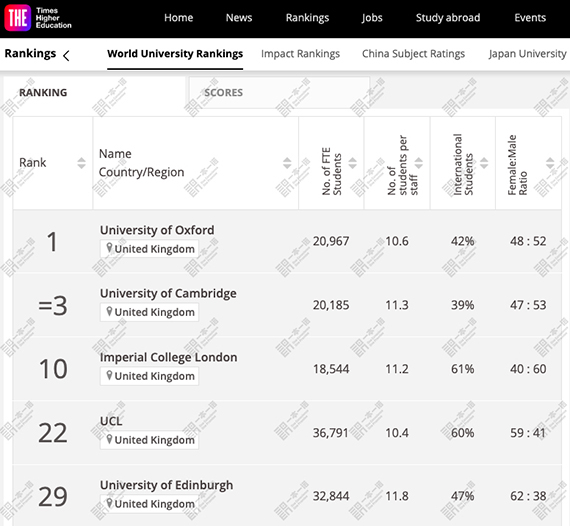Click location pin icon in Oxford row
570x526 pixels.
[x=109, y=248]
